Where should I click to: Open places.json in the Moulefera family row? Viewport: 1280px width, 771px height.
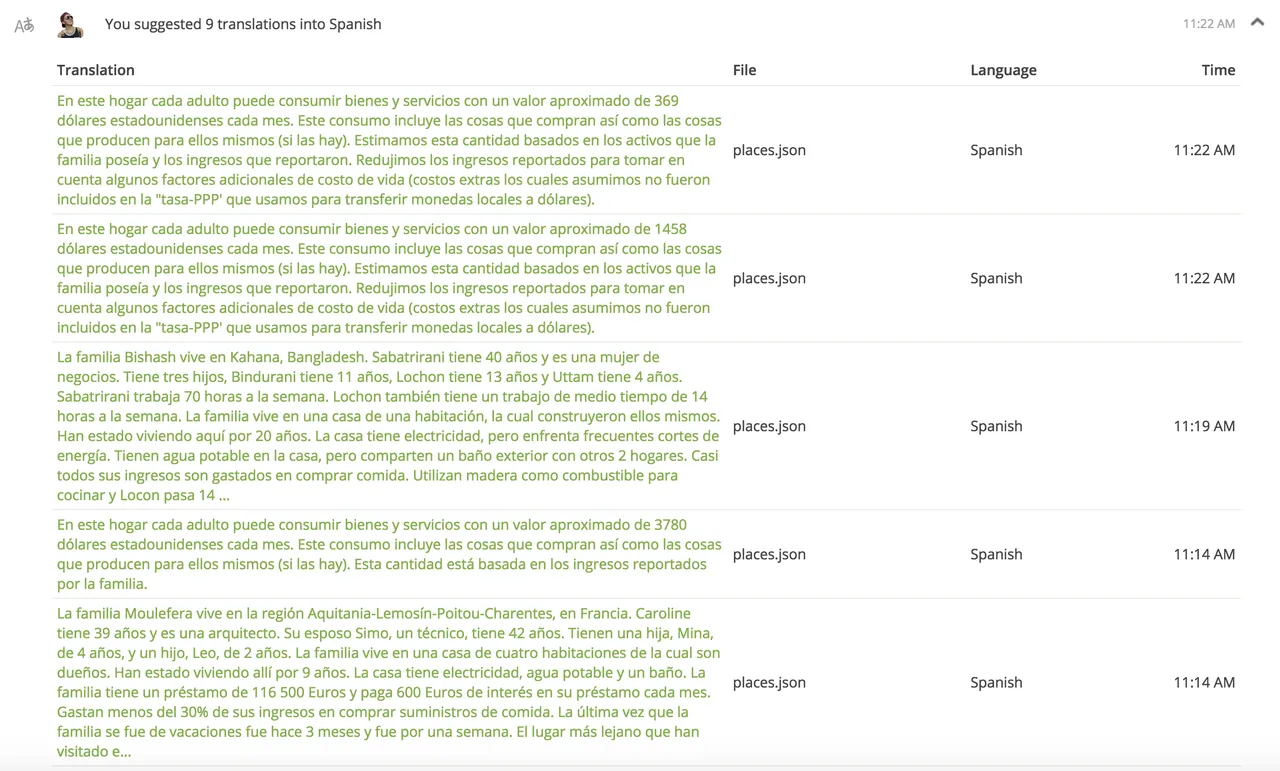coord(769,682)
